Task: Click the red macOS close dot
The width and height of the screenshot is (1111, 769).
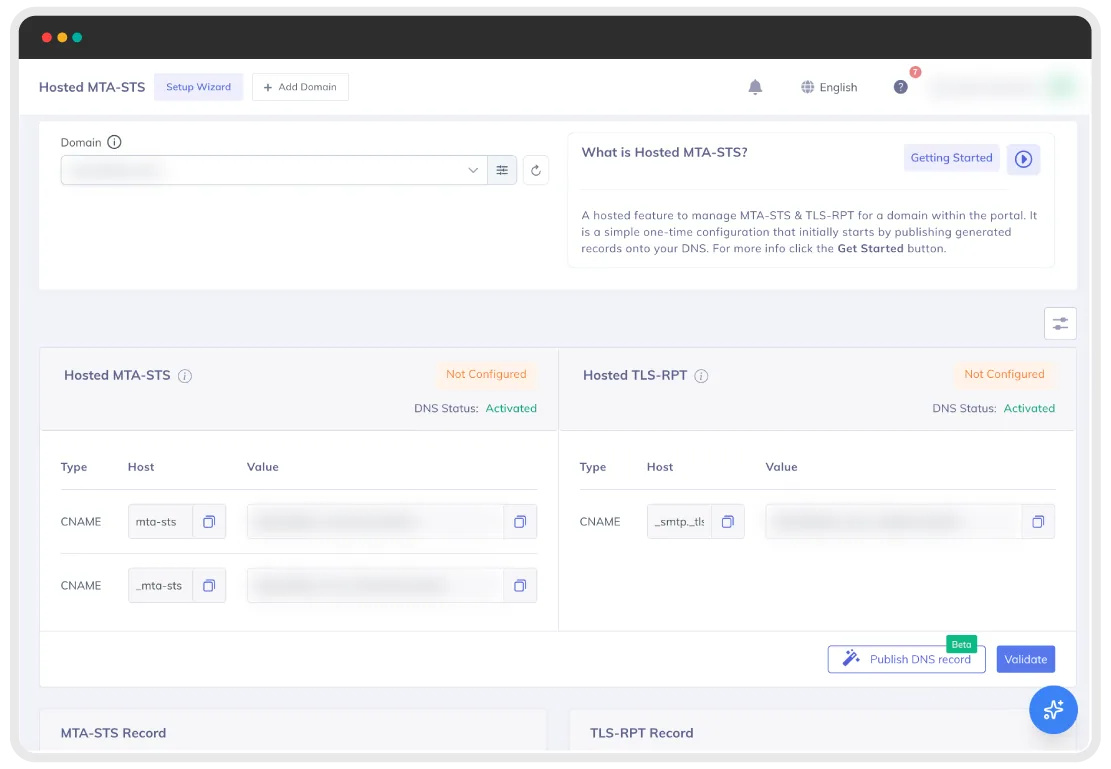Action: (47, 38)
